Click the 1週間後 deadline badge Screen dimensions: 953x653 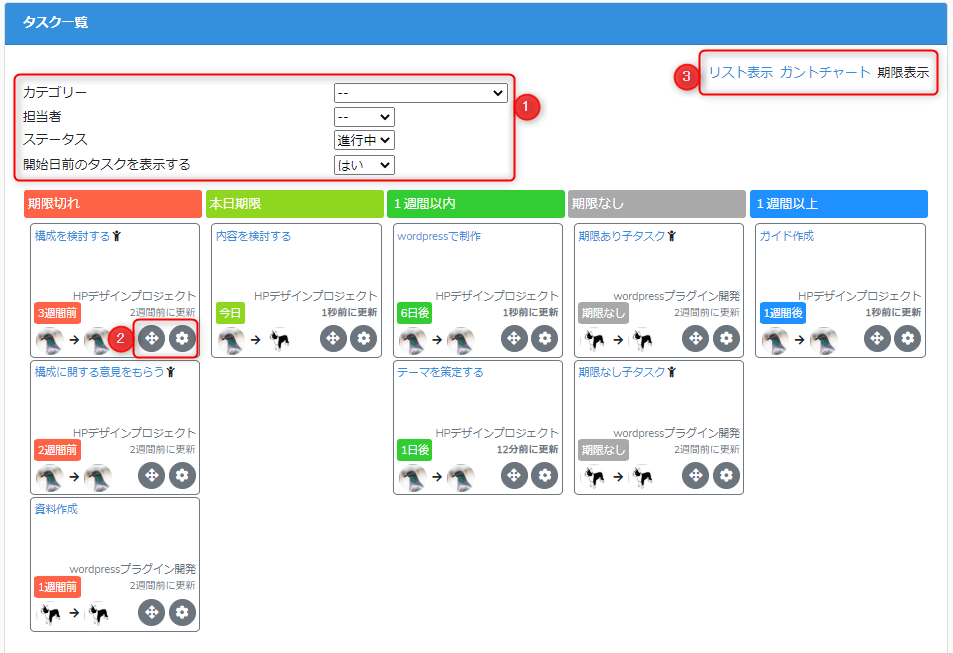783,313
